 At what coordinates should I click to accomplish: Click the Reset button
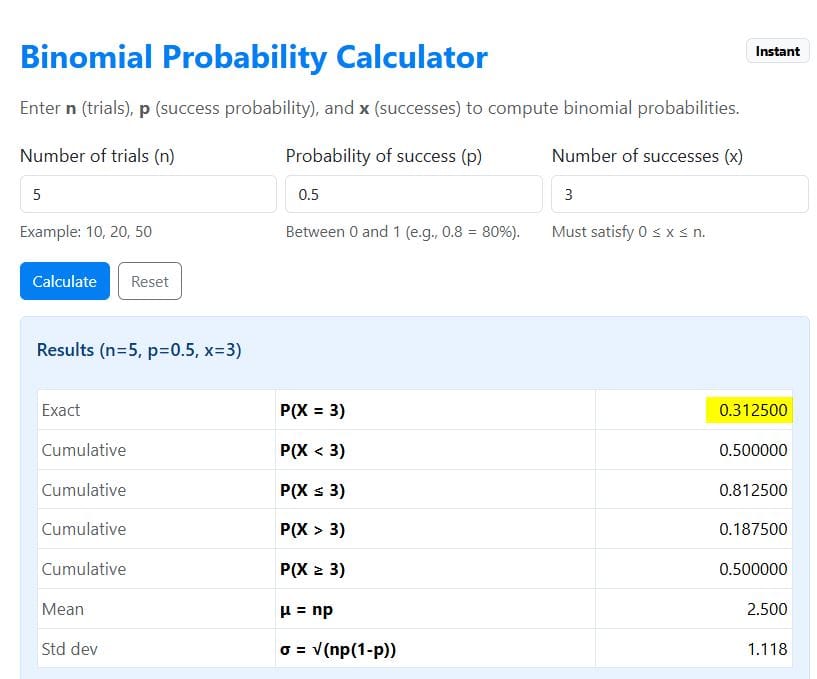click(x=149, y=281)
